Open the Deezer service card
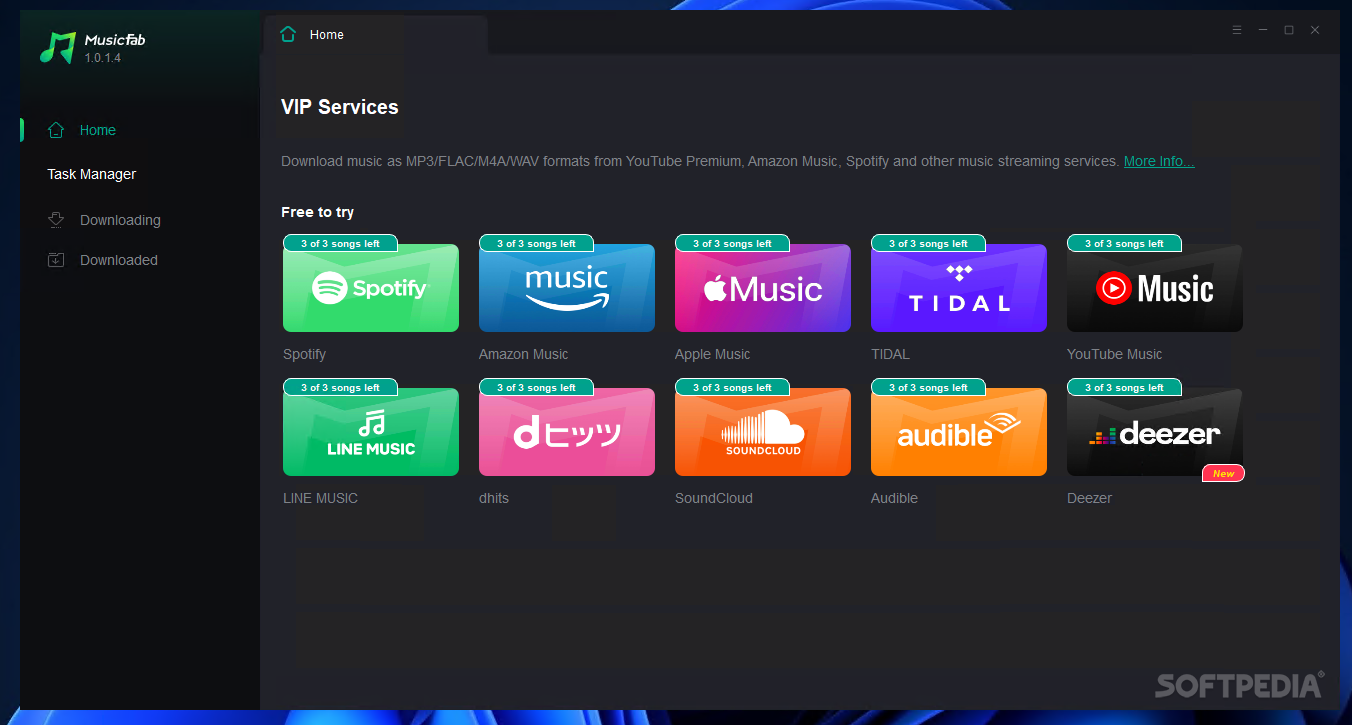1352x725 pixels. point(1155,432)
